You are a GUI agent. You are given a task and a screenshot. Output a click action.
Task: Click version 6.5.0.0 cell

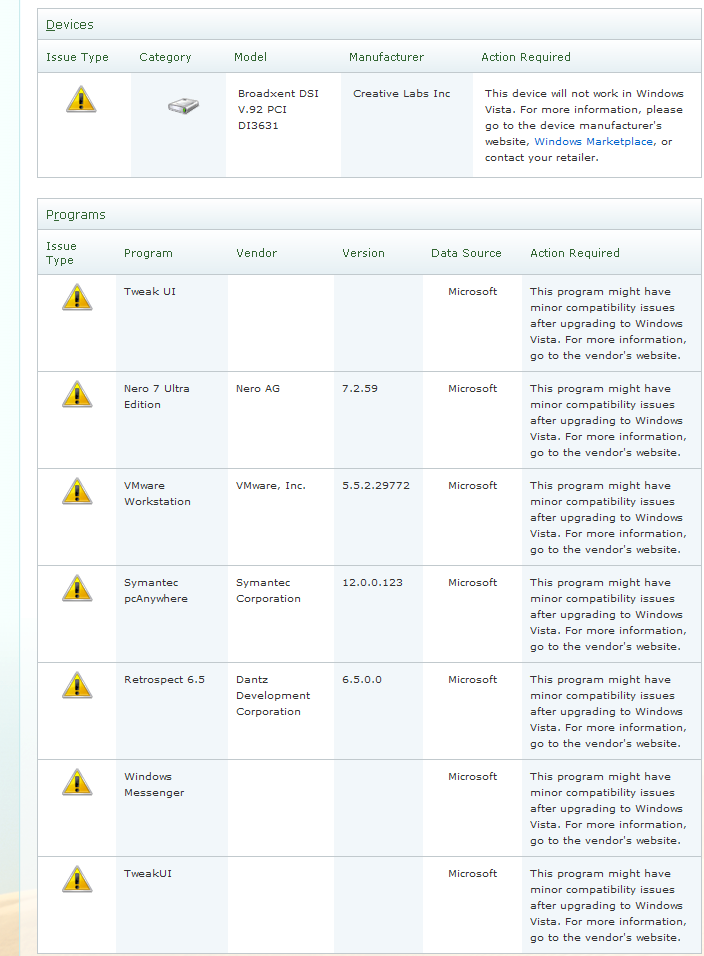[x=362, y=679]
